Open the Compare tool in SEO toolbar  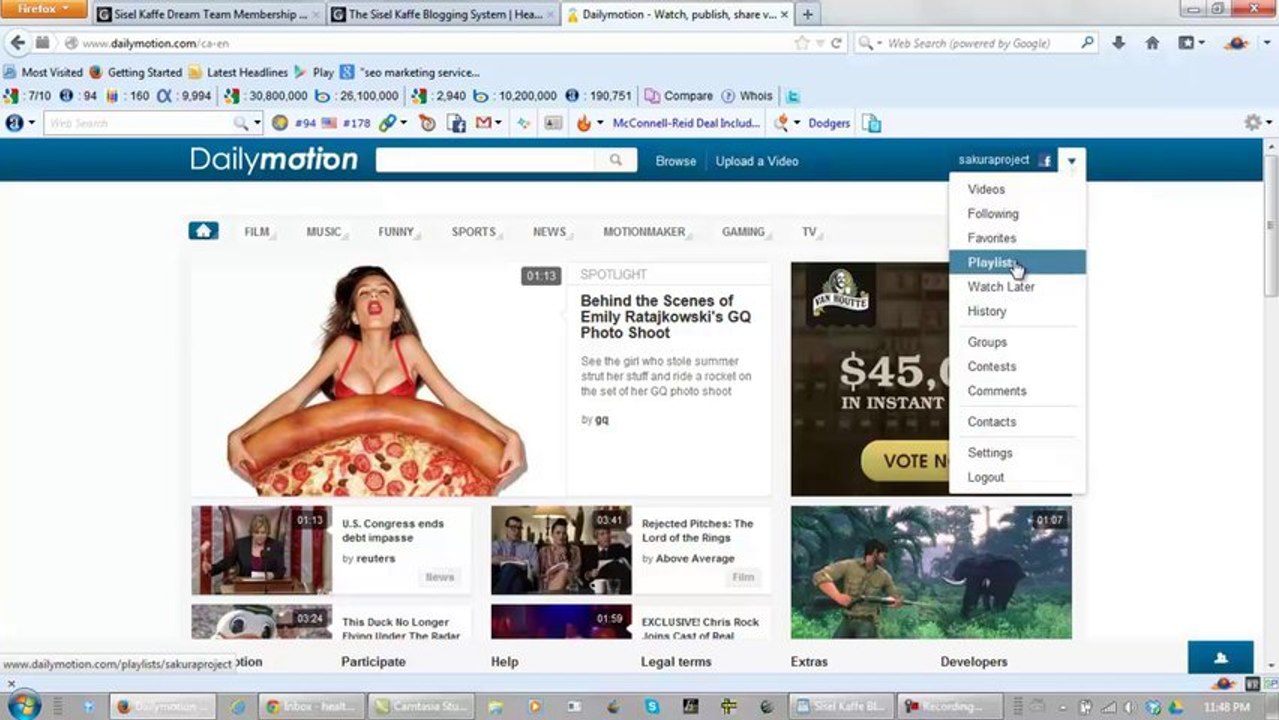679,96
